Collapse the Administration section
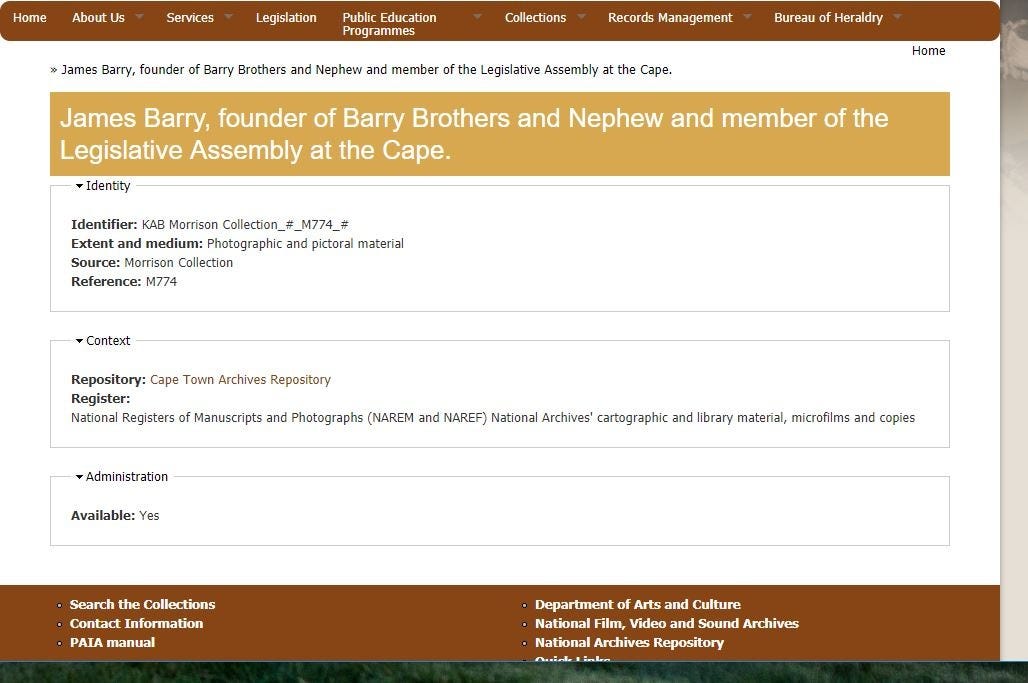Image resolution: width=1028 pixels, height=683 pixels. [122, 477]
